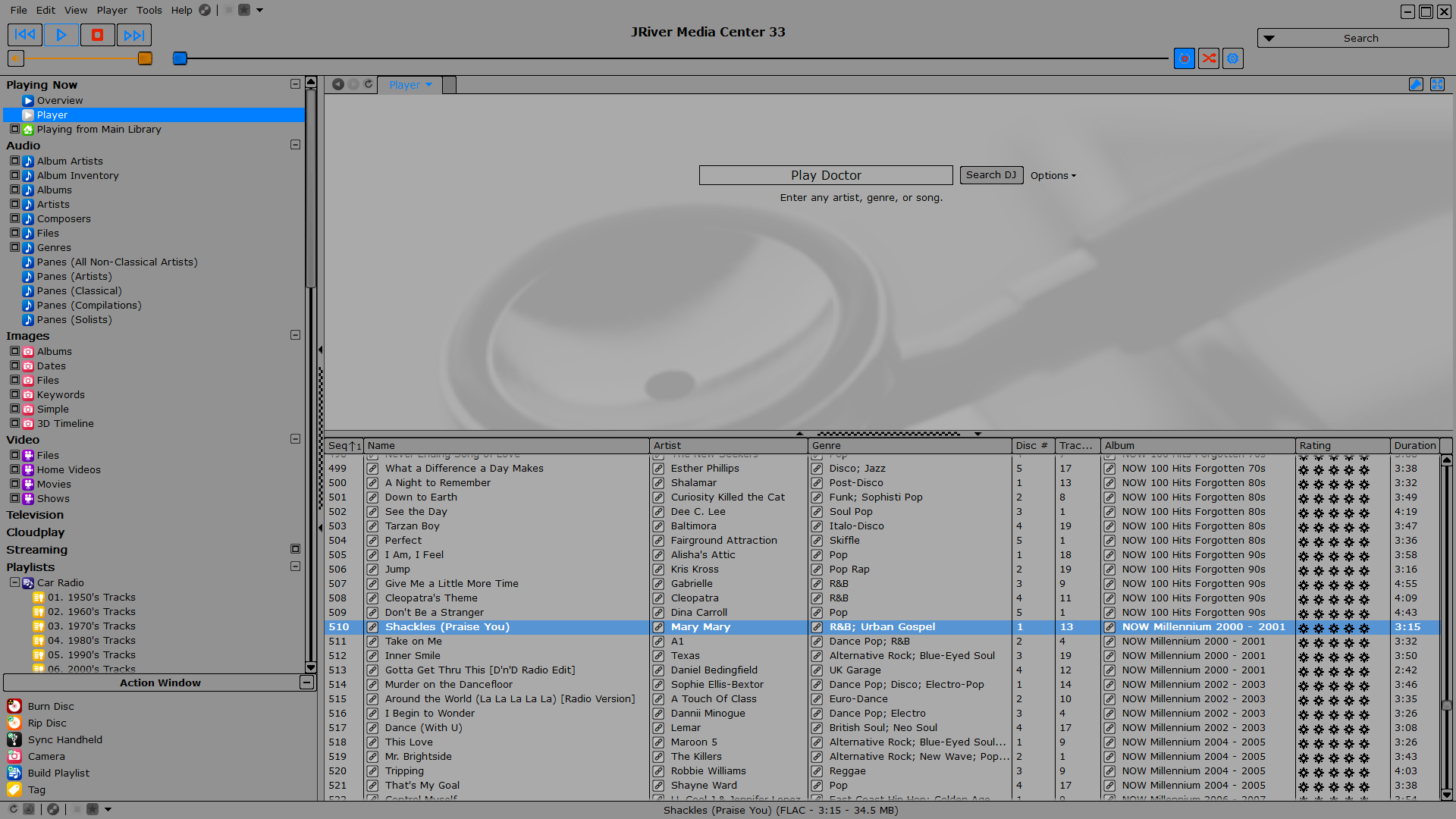Collapse the Playlists section
This screenshot has width=1456, height=819.
click(295, 566)
